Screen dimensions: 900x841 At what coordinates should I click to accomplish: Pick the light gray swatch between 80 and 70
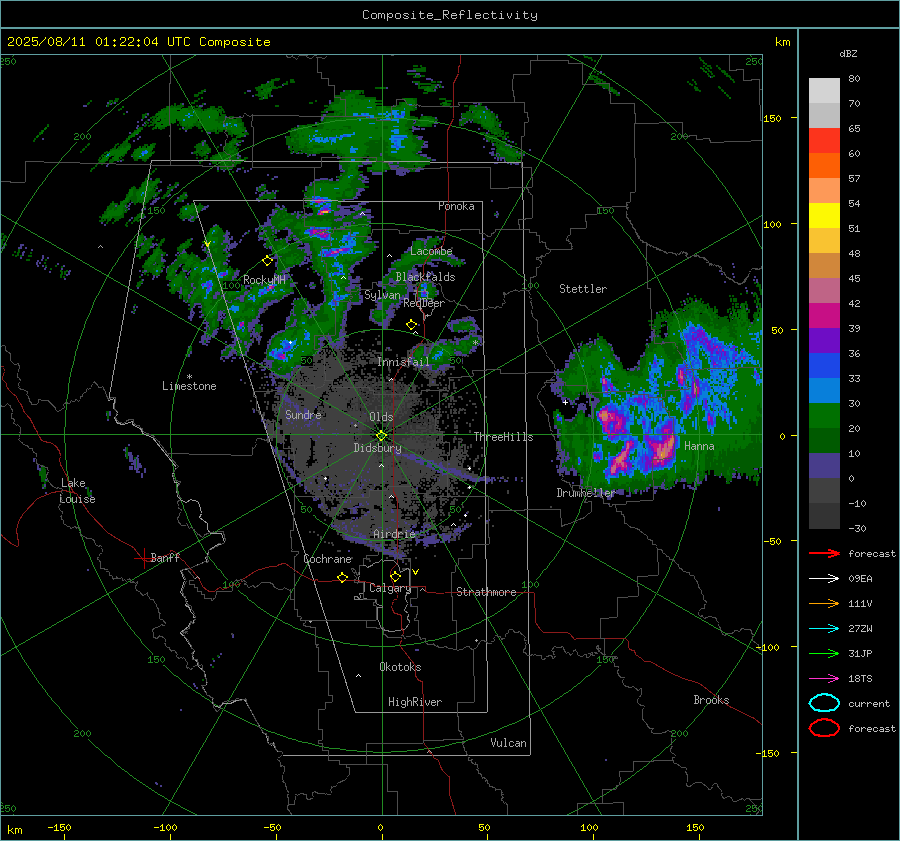pyautogui.click(x=824, y=91)
